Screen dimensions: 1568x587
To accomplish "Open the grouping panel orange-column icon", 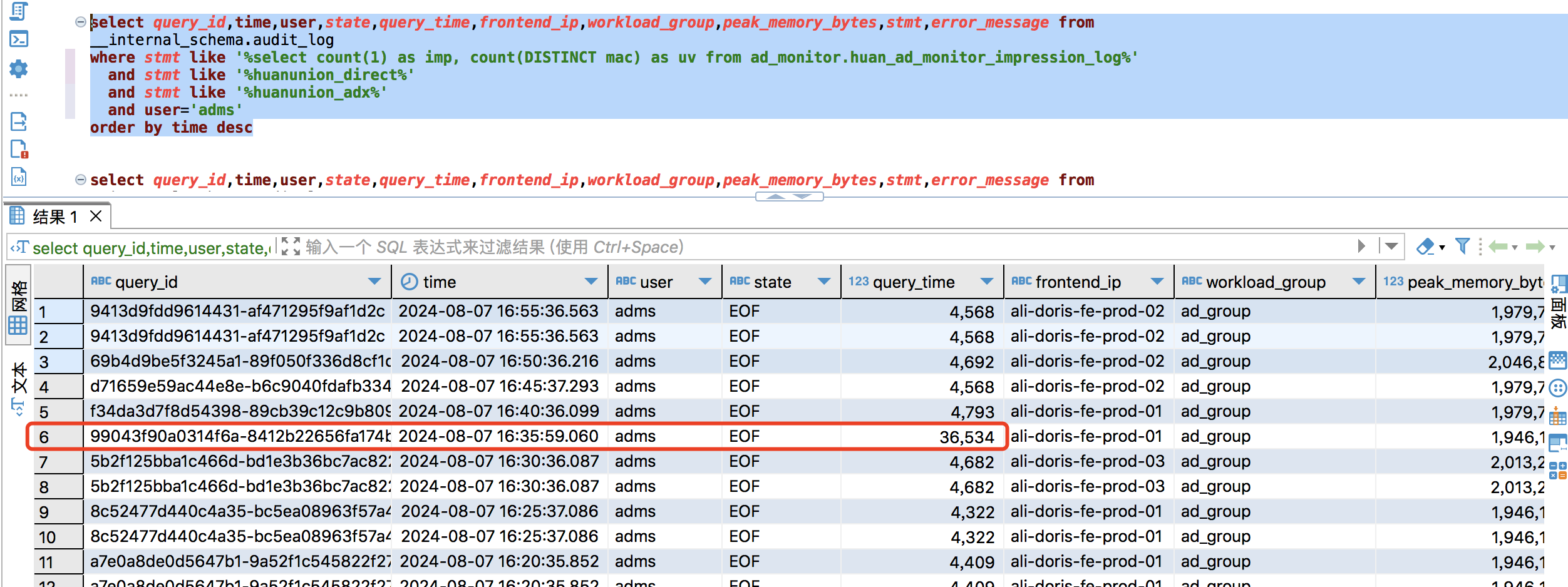I will click(1558, 416).
